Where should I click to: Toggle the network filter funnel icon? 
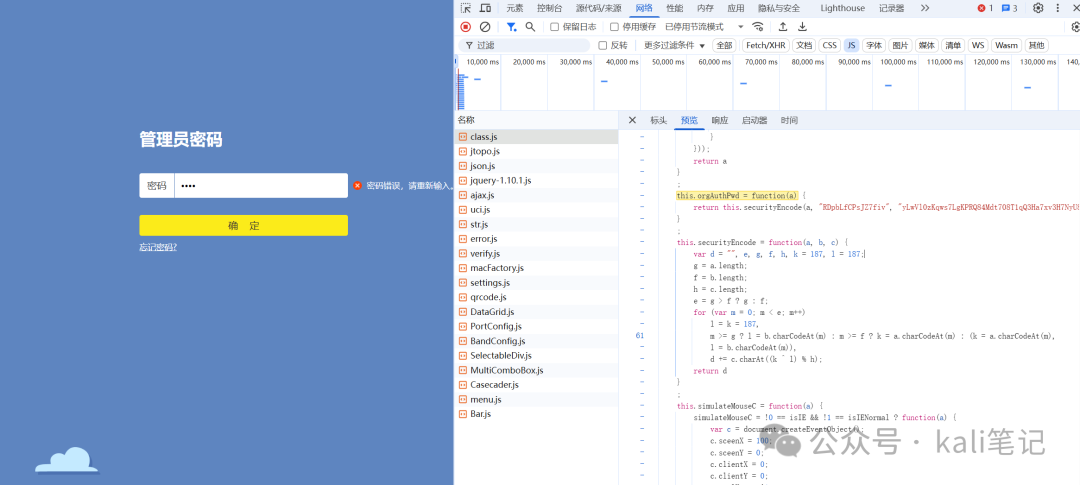[x=512, y=27]
